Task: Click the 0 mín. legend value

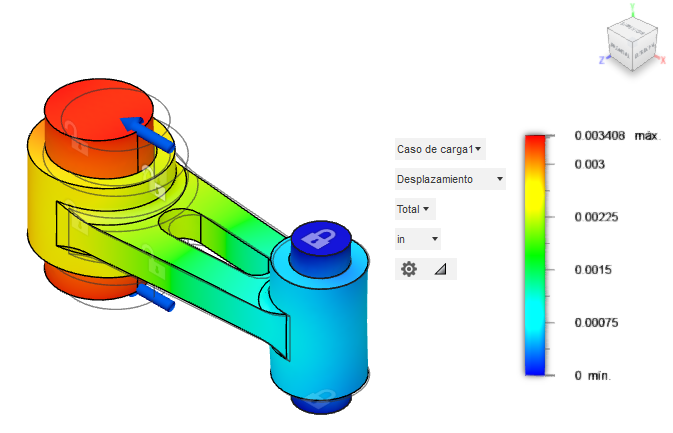Action: pyautogui.click(x=592, y=375)
